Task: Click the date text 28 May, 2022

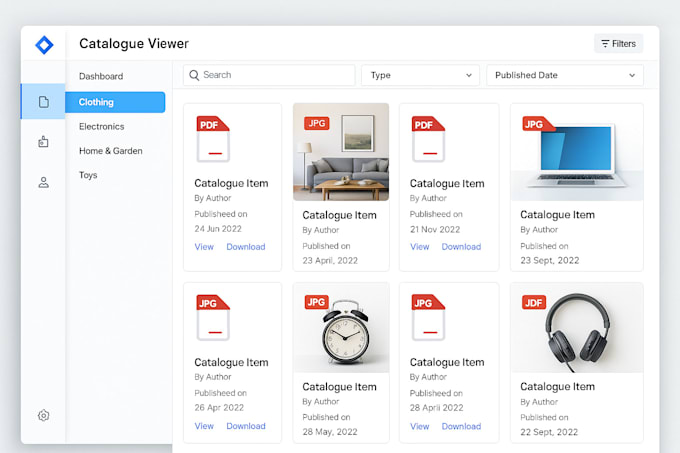Action: tap(330, 432)
